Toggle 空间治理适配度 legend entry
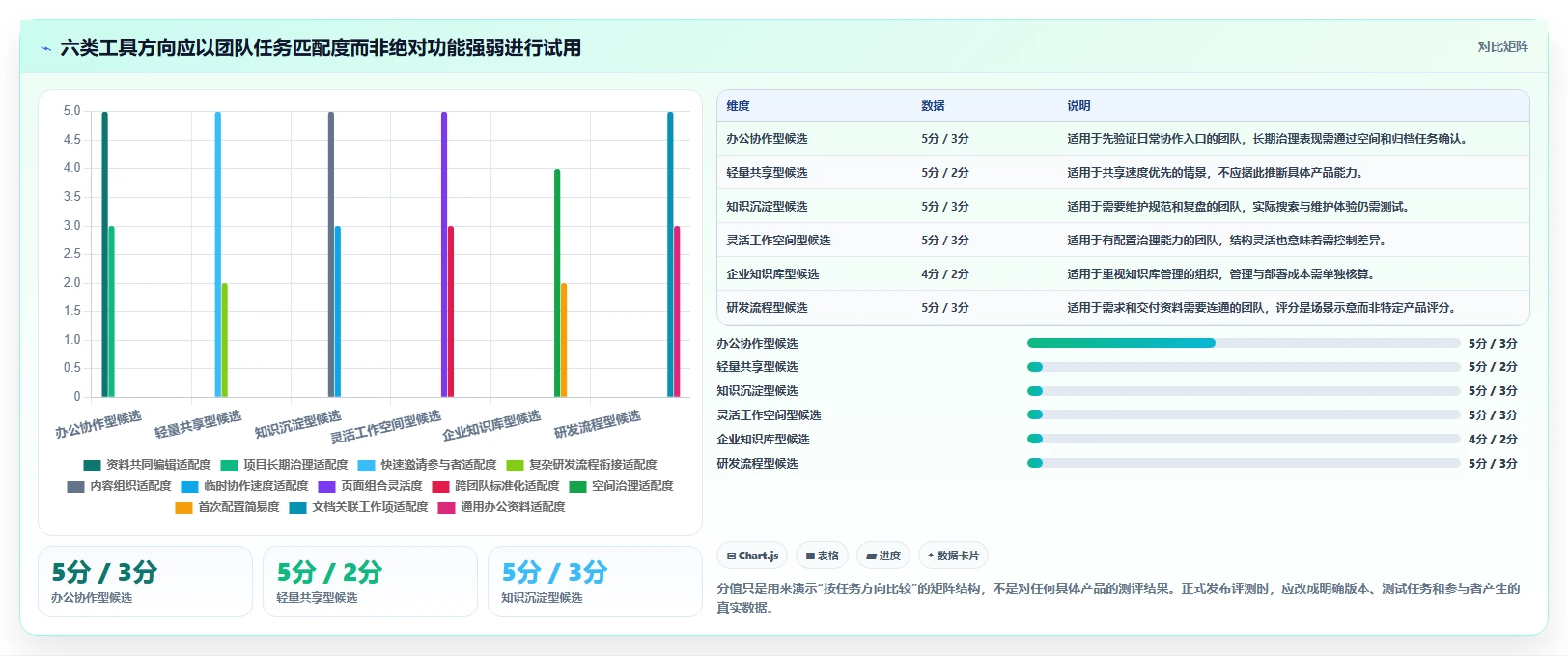Image resolution: width=1568 pixels, height=656 pixels. (621, 486)
